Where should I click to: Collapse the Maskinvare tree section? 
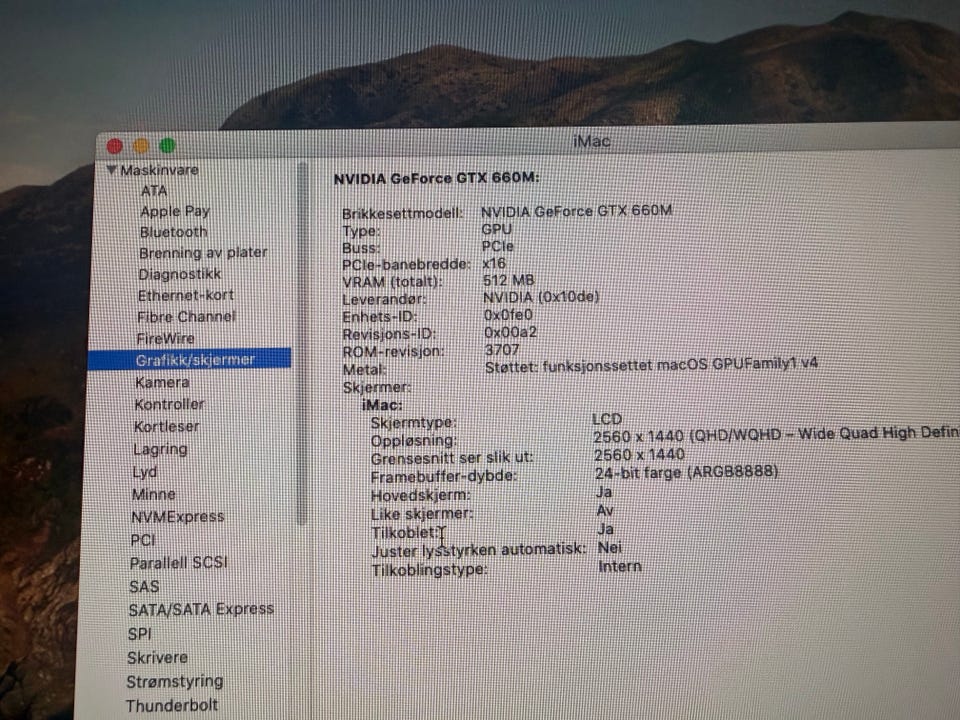click(111, 170)
